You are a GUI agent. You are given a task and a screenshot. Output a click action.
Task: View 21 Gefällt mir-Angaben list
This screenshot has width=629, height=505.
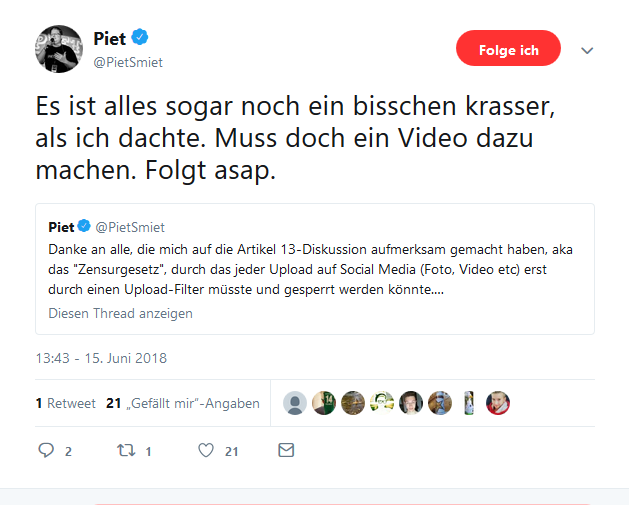[x=183, y=403]
